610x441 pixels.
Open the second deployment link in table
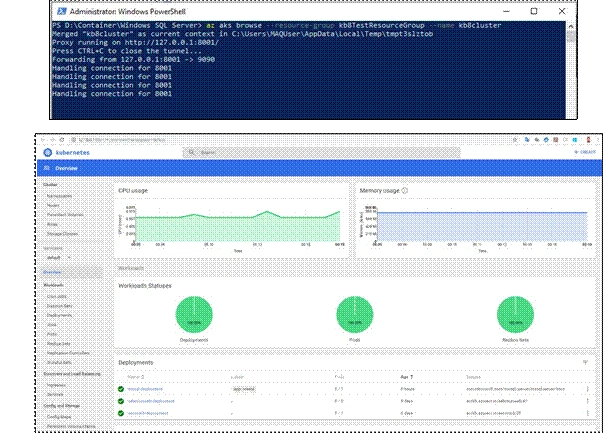[151, 401]
